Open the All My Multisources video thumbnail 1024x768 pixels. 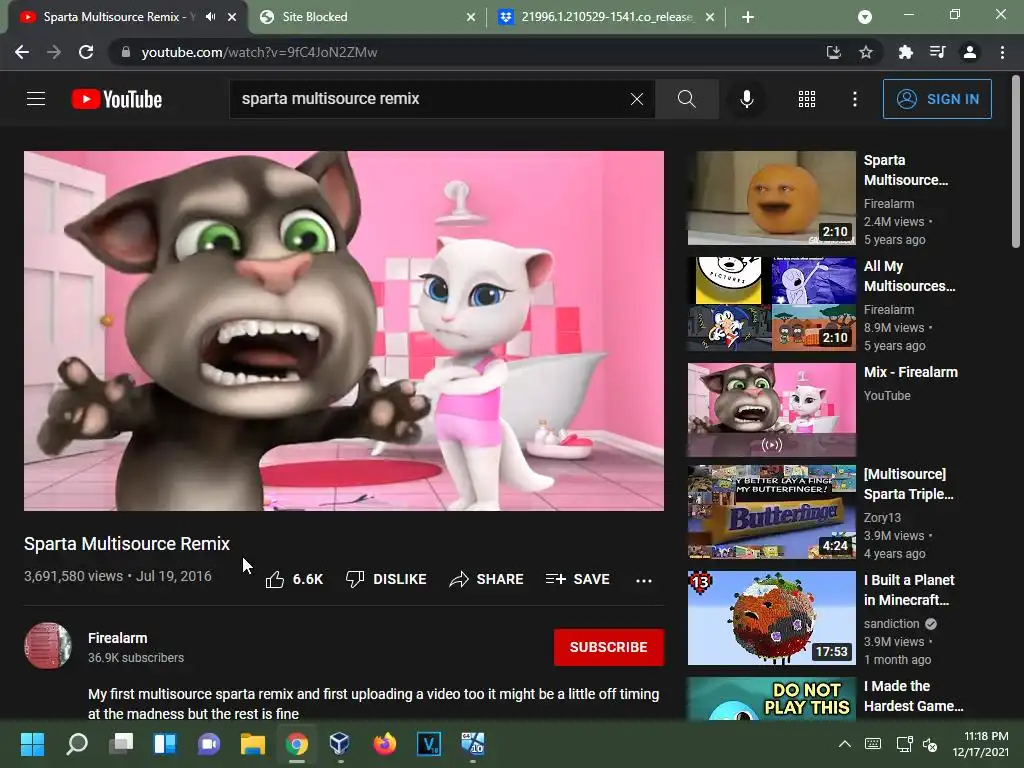(771, 304)
